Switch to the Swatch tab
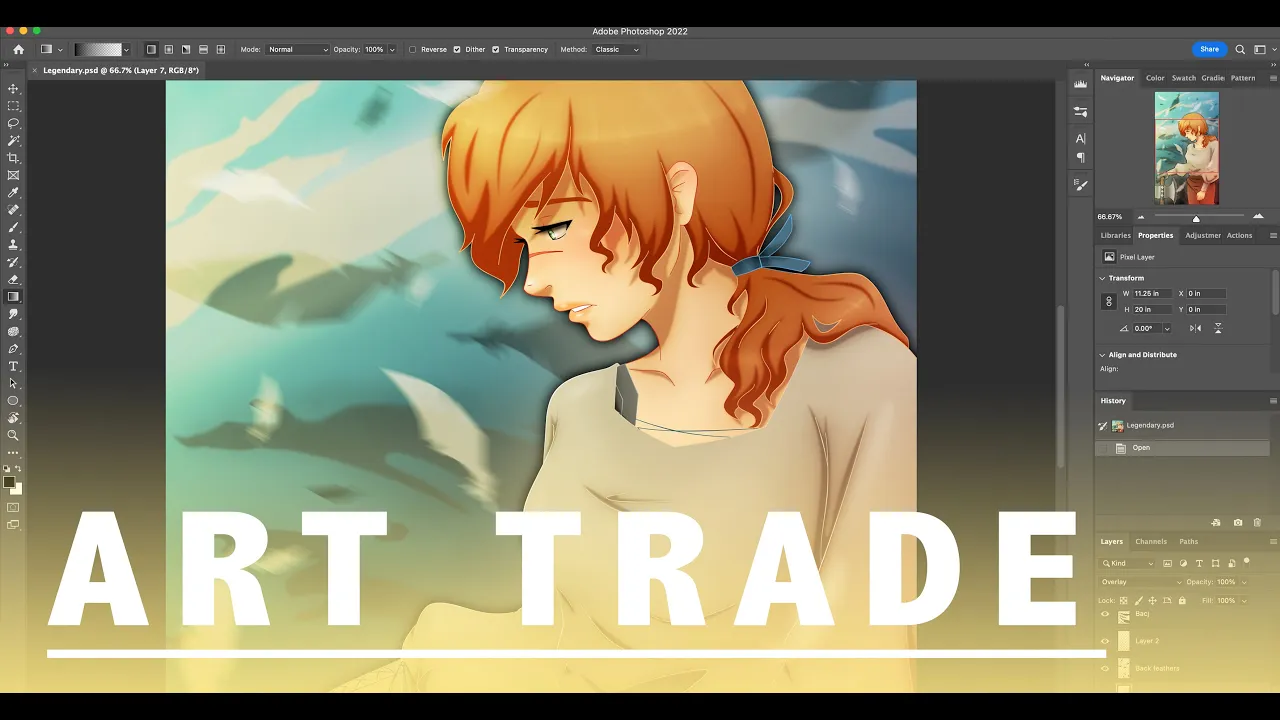 [x=1184, y=78]
